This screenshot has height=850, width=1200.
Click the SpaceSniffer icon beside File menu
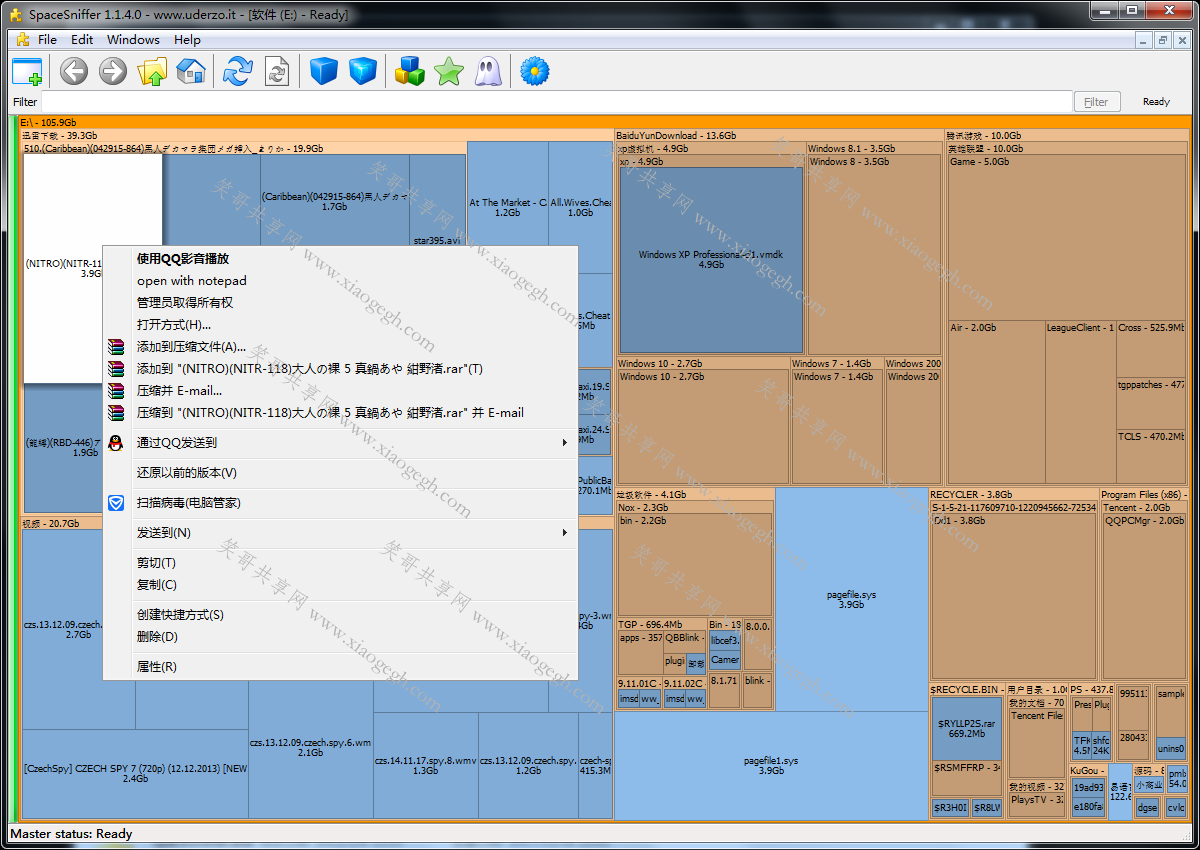point(23,39)
